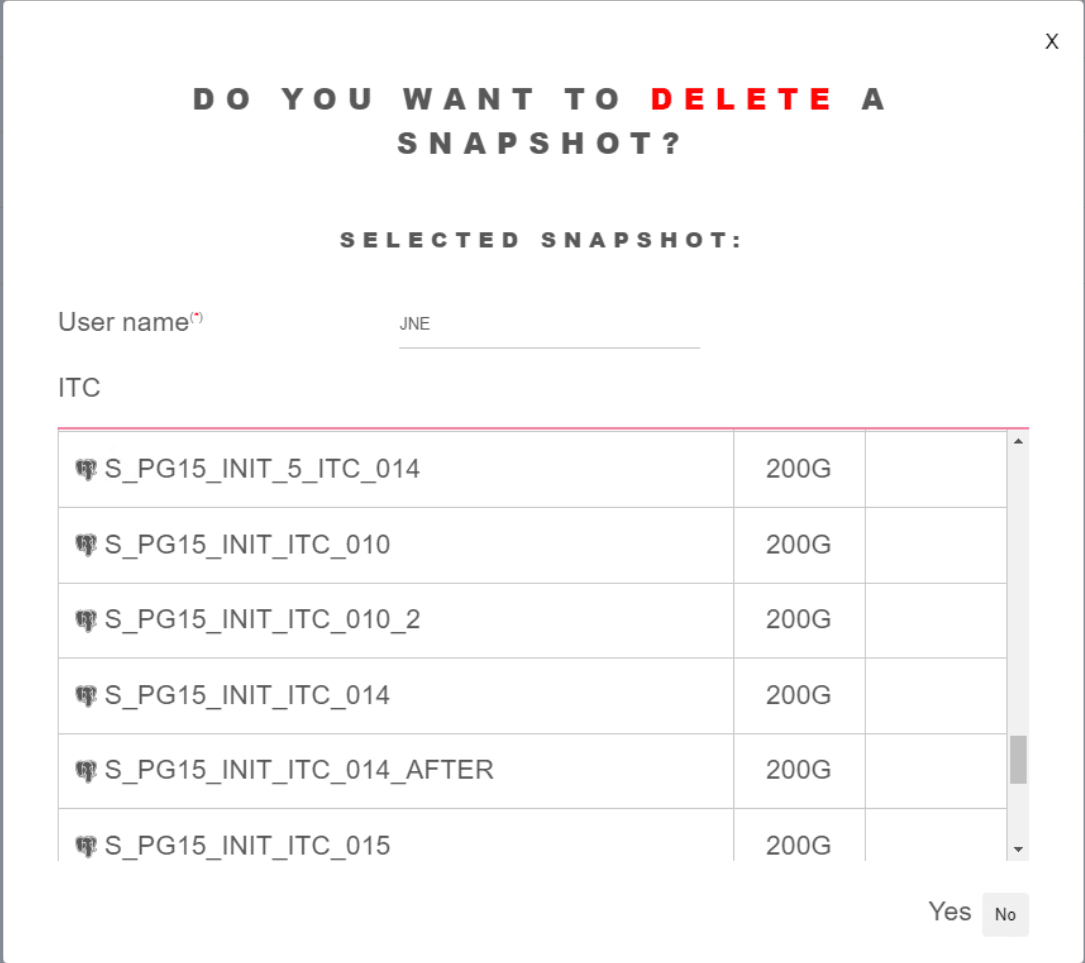Click the snapshot list scrollbar thumb
Image resolution: width=1085 pixels, height=963 pixels.
tap(1018, 760)
